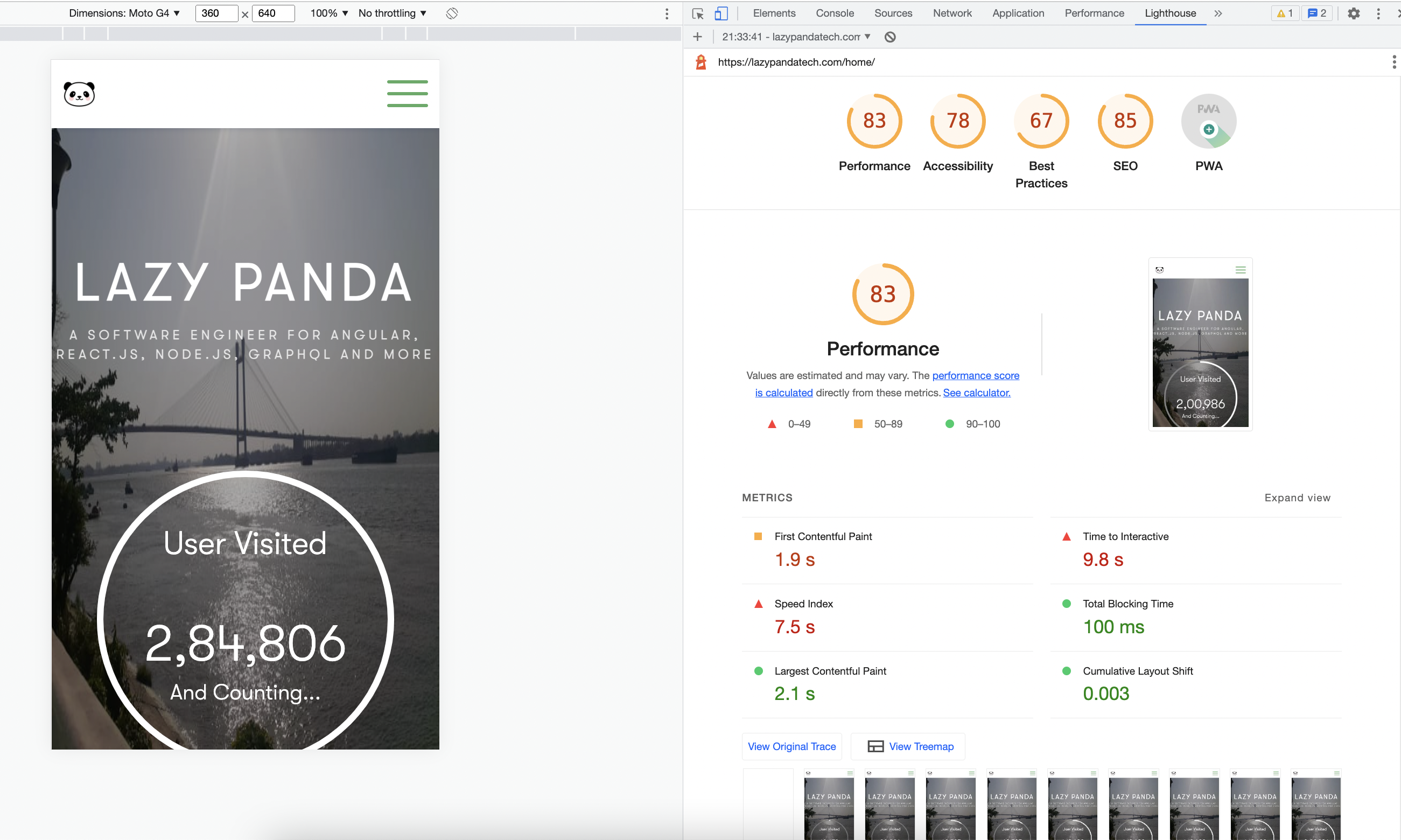
Task: Click the large Performance gauge 83
Action: [882, 295]
